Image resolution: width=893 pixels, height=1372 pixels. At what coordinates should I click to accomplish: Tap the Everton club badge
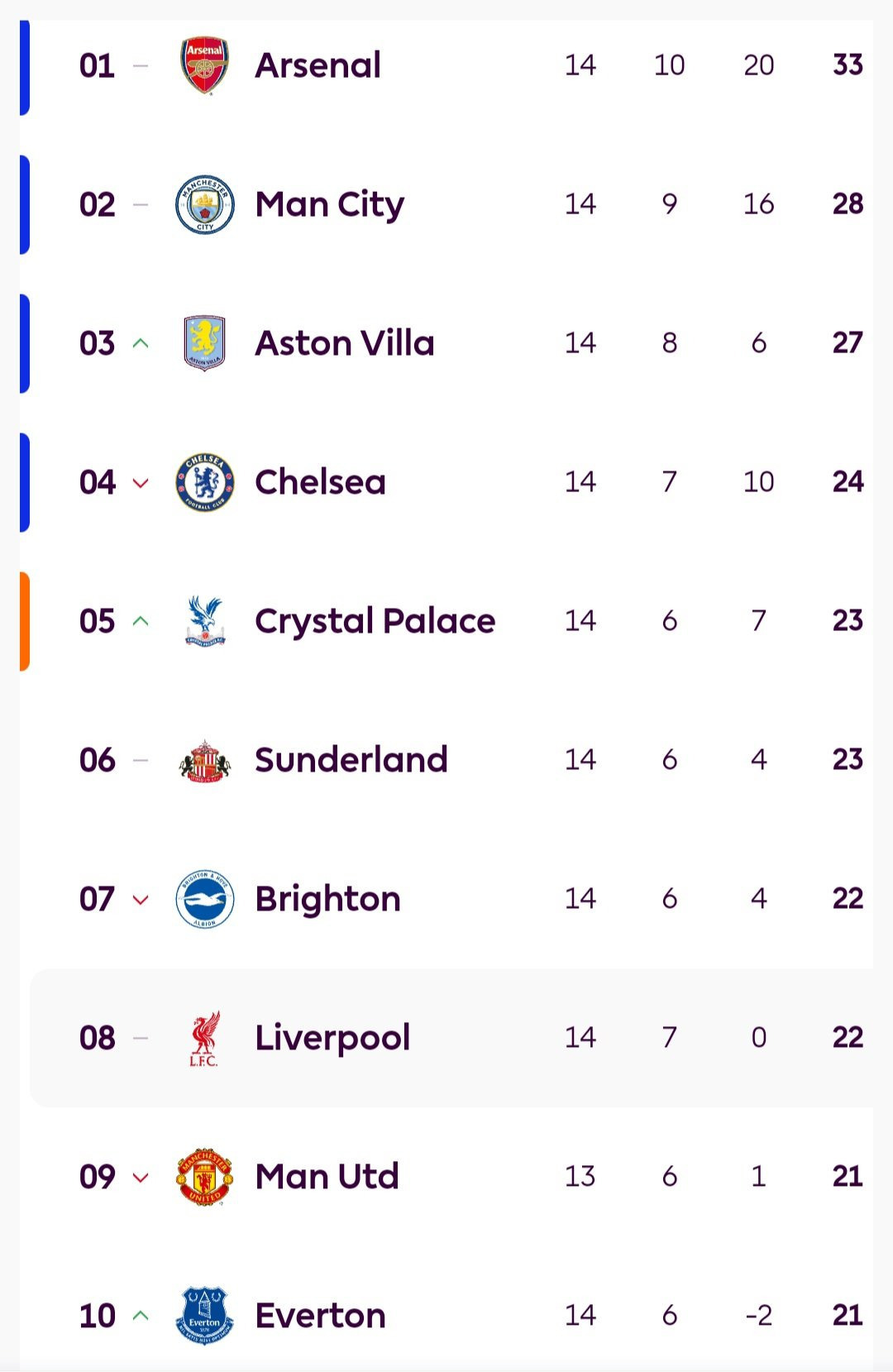204,1315
